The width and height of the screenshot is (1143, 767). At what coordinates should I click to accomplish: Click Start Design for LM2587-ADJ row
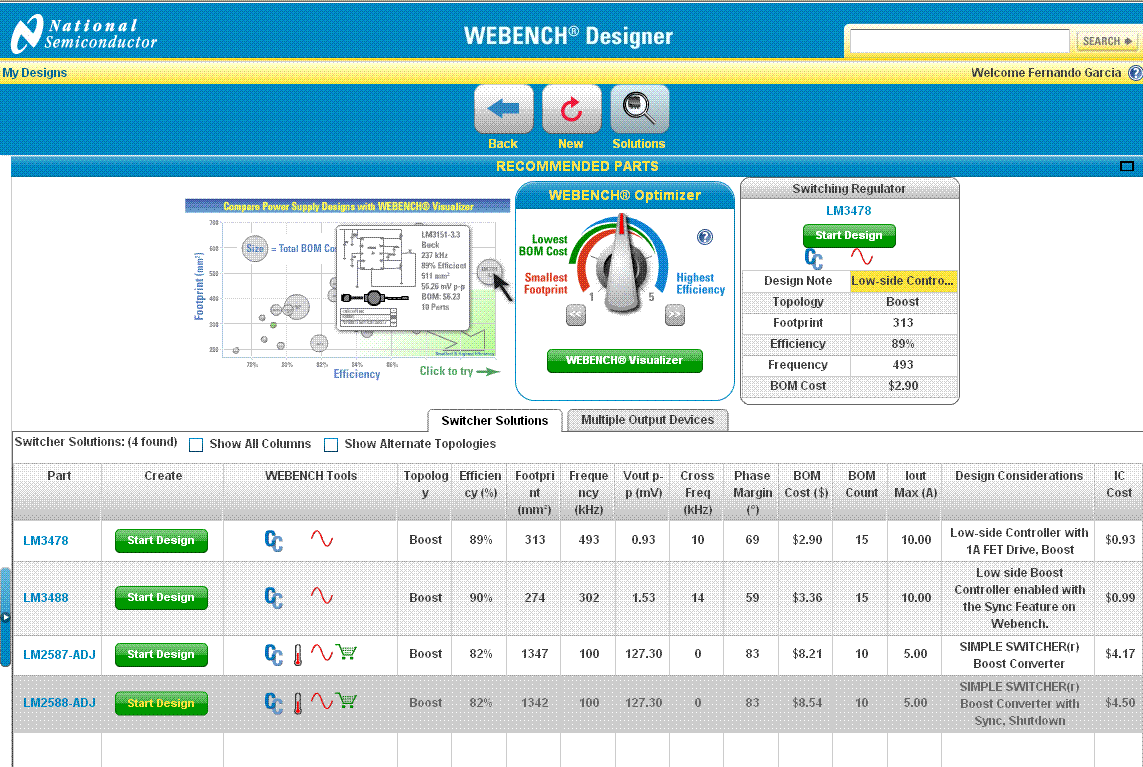pos(161,655)
